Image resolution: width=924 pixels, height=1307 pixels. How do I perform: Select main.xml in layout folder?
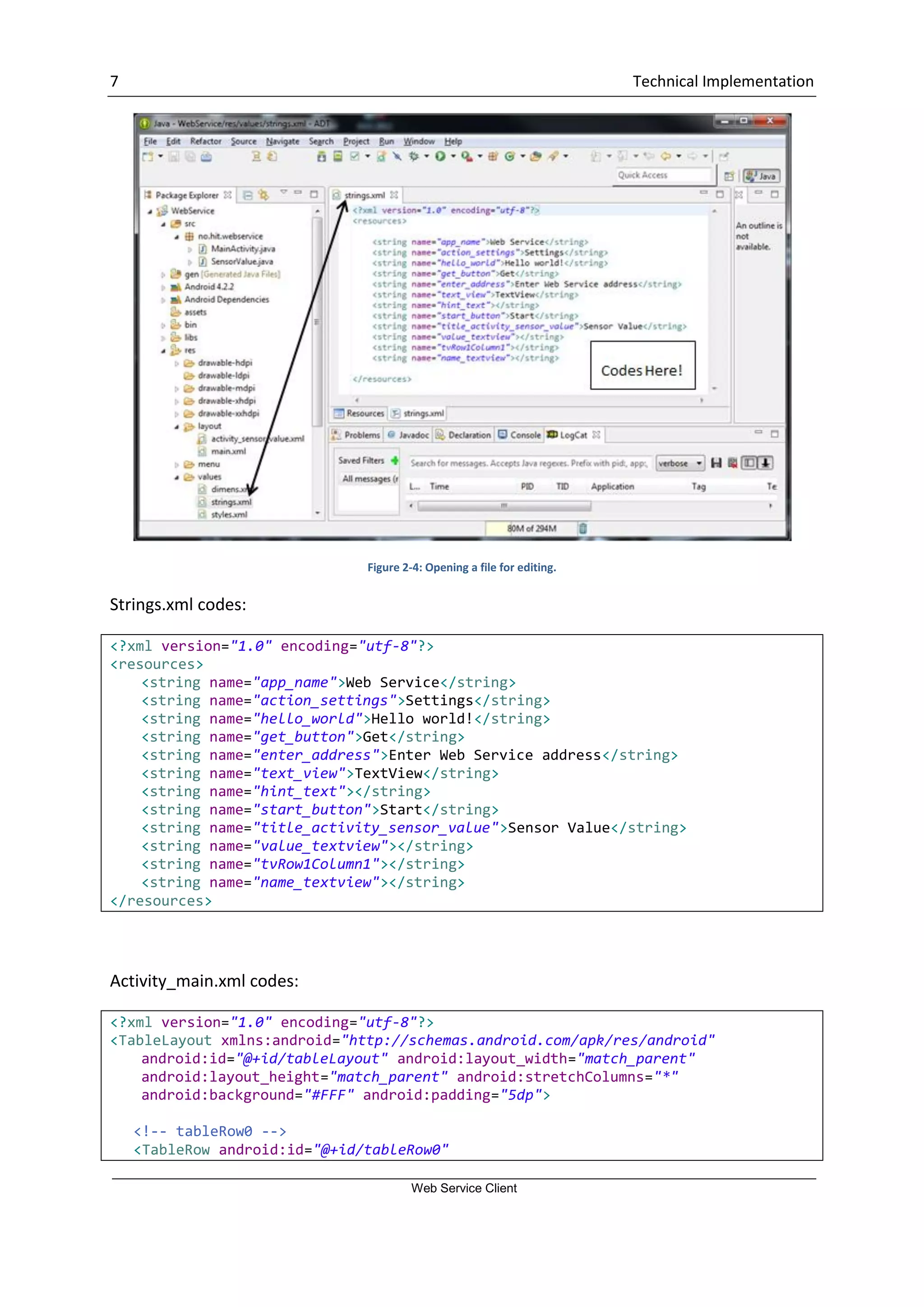(228, 451)
